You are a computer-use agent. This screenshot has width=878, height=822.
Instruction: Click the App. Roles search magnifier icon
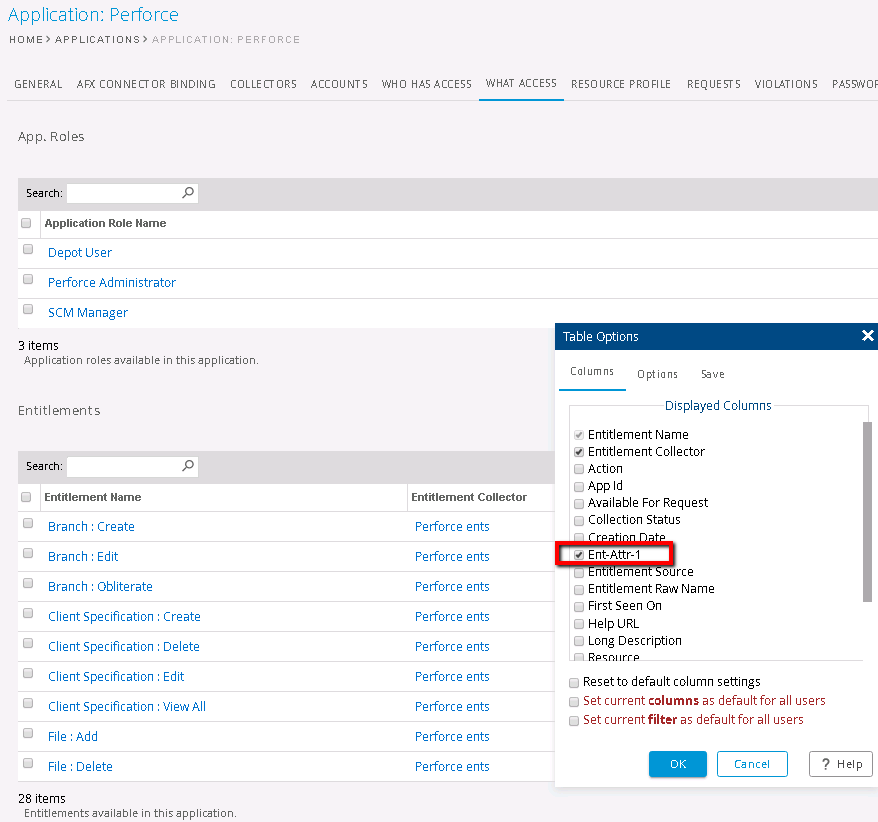(188, 193)
